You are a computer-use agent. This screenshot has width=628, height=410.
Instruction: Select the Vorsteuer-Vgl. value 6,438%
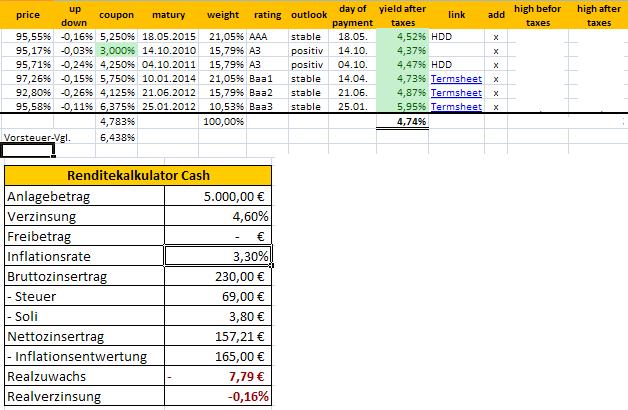116,136
